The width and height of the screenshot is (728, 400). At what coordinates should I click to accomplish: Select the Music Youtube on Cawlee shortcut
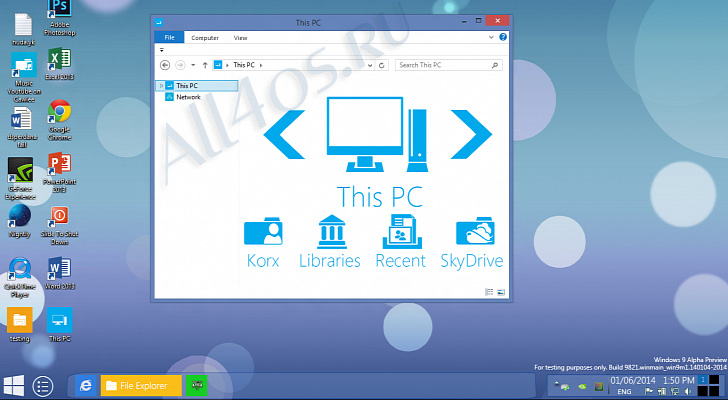[x=24, y=77]
